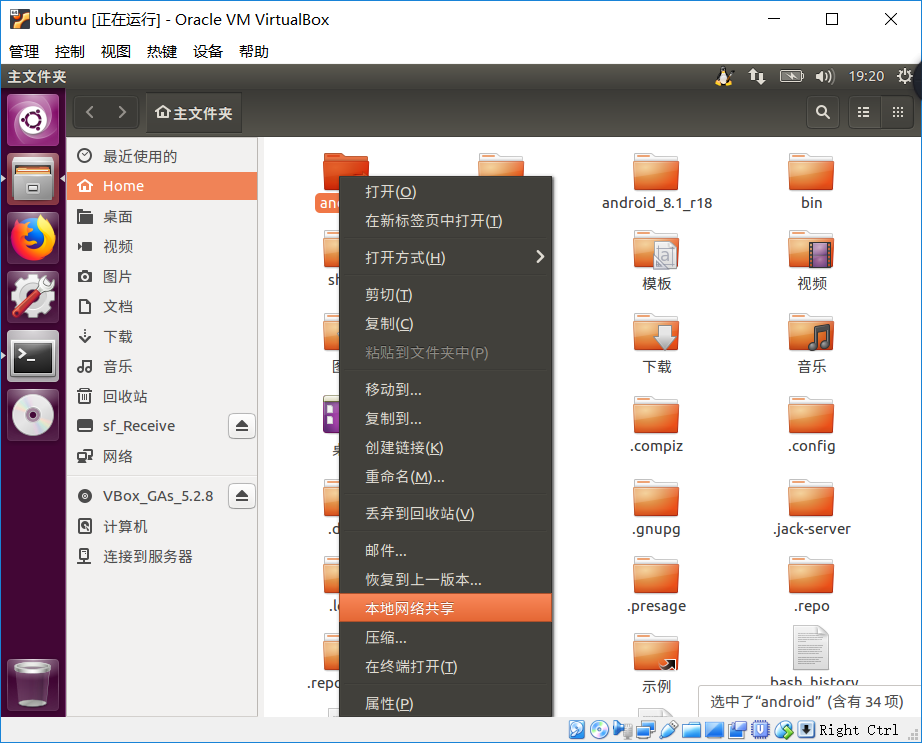Open the Ubuntu Dash search launcher
This screenshot has height=743, width=922.
(x=33, y=120)
